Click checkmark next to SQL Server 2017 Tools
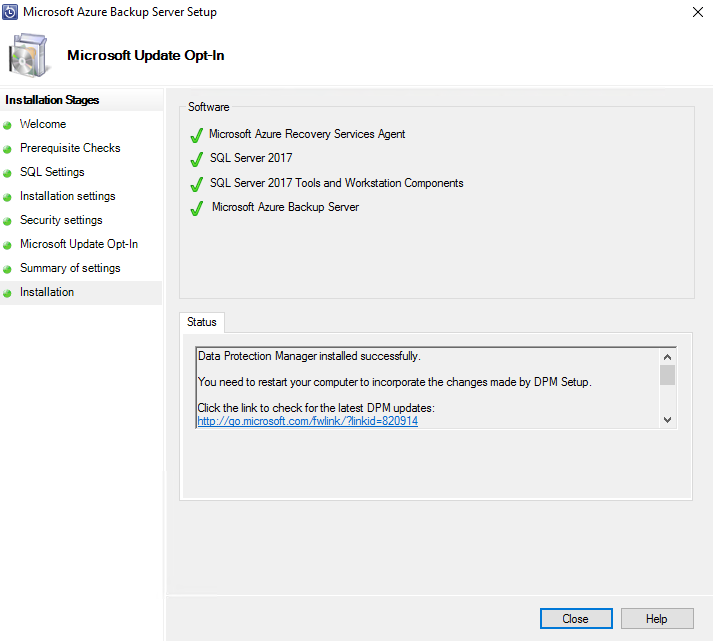The height and width of the screenshot is (641, 713). [x=196, y=184]
